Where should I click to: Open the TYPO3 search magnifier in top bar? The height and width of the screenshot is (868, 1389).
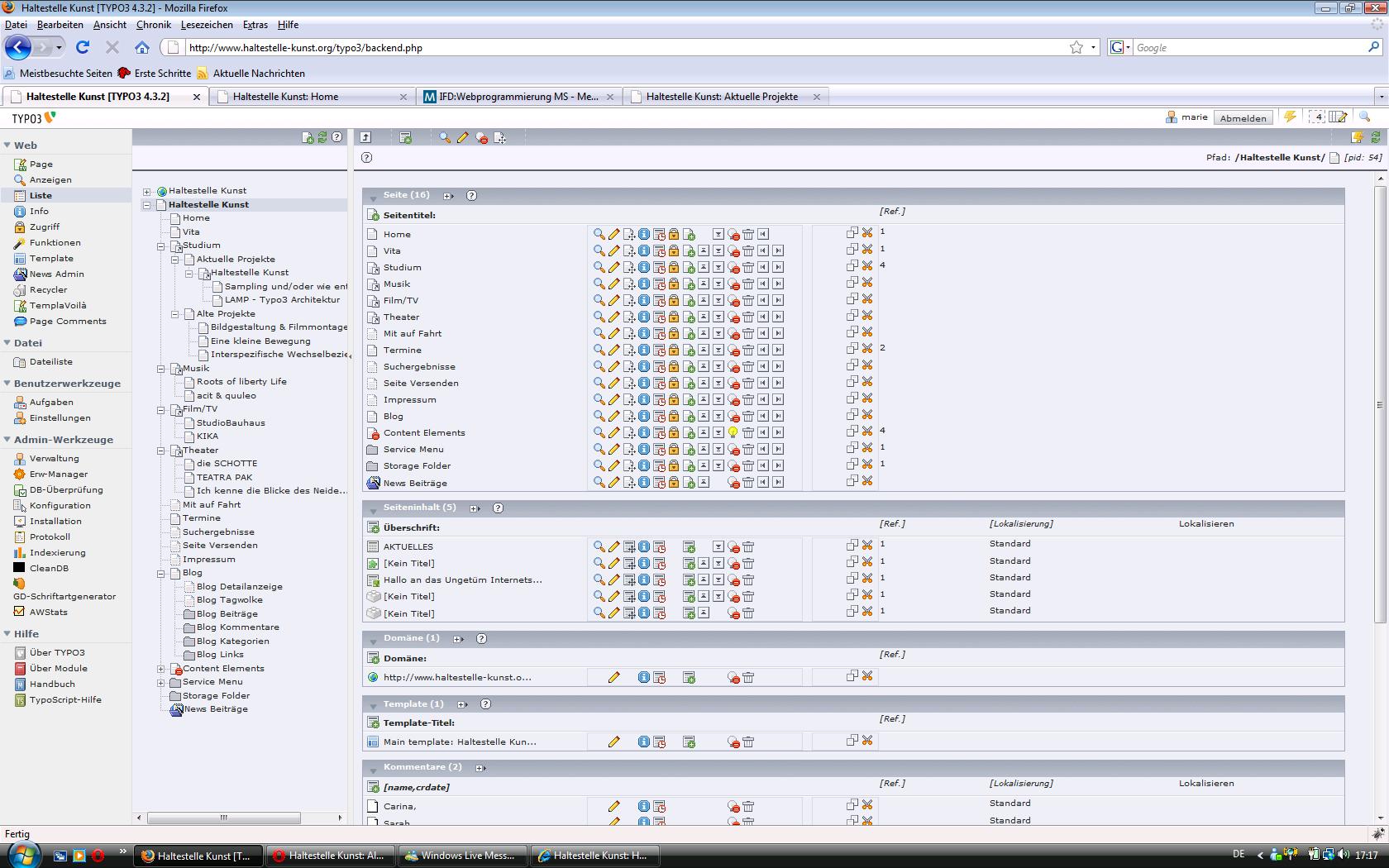(x=1364, y=117)
